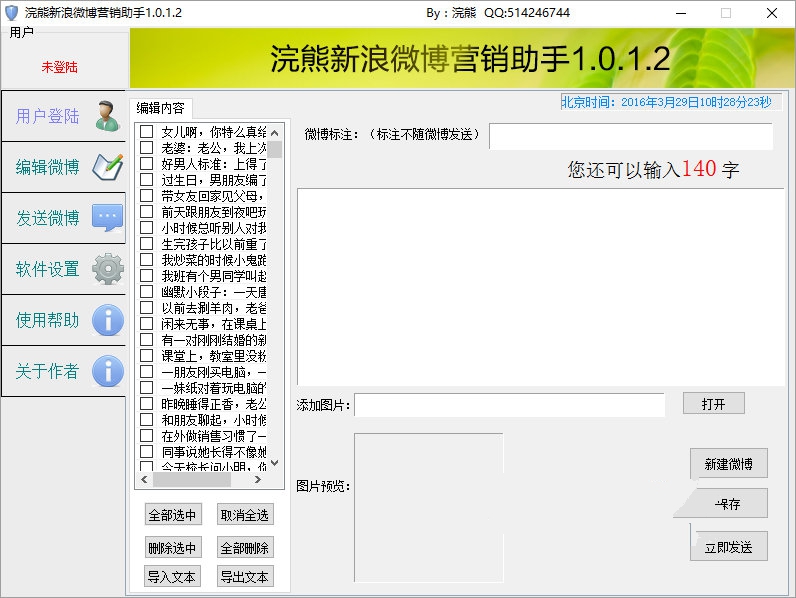This screenshot has width=796, height=598.
Task: Check the box for 过生日，男朋友 row
Action: click(147, 180)
